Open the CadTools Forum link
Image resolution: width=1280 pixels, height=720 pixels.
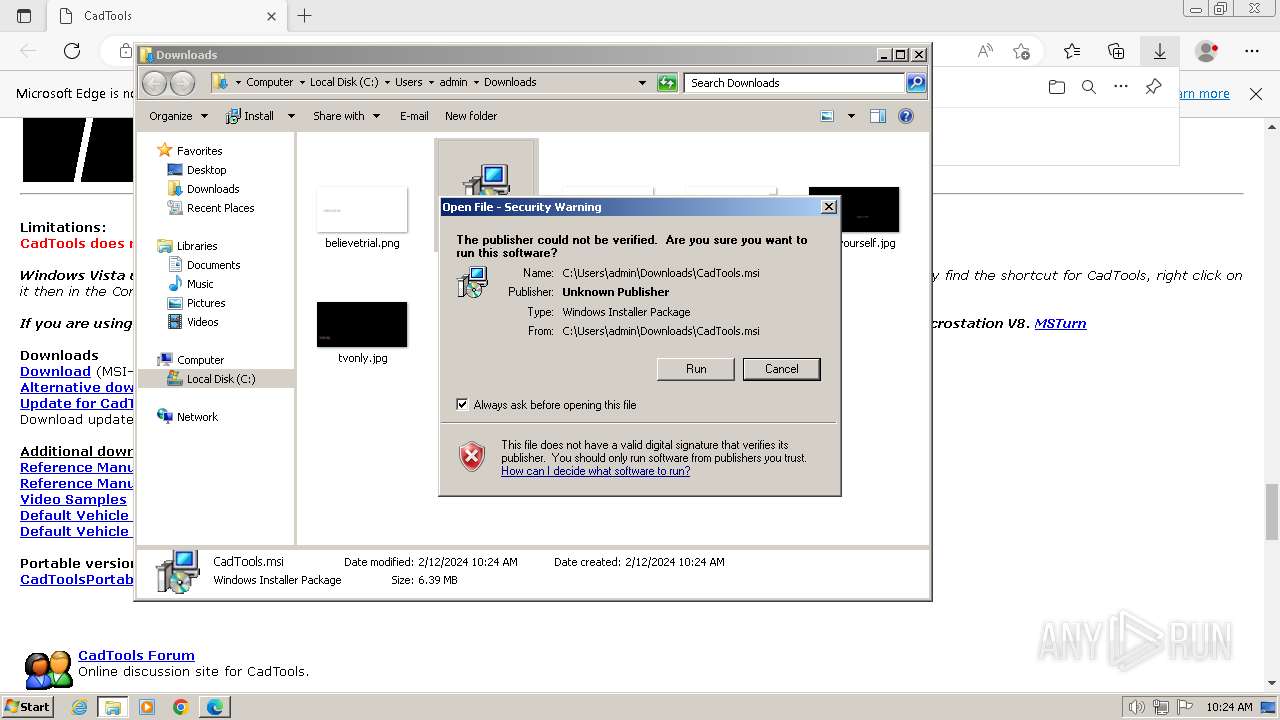[x=136, y=656]
